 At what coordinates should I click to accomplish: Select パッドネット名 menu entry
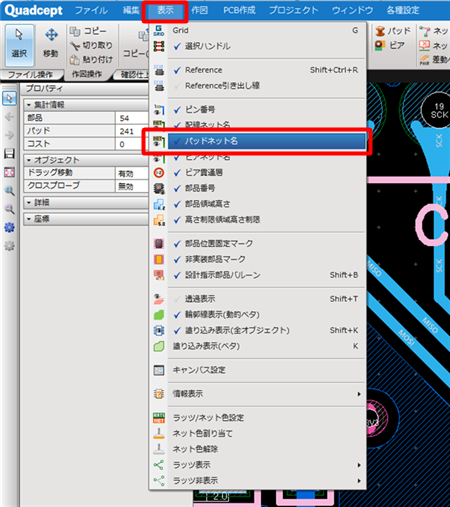tap(267, 141)
